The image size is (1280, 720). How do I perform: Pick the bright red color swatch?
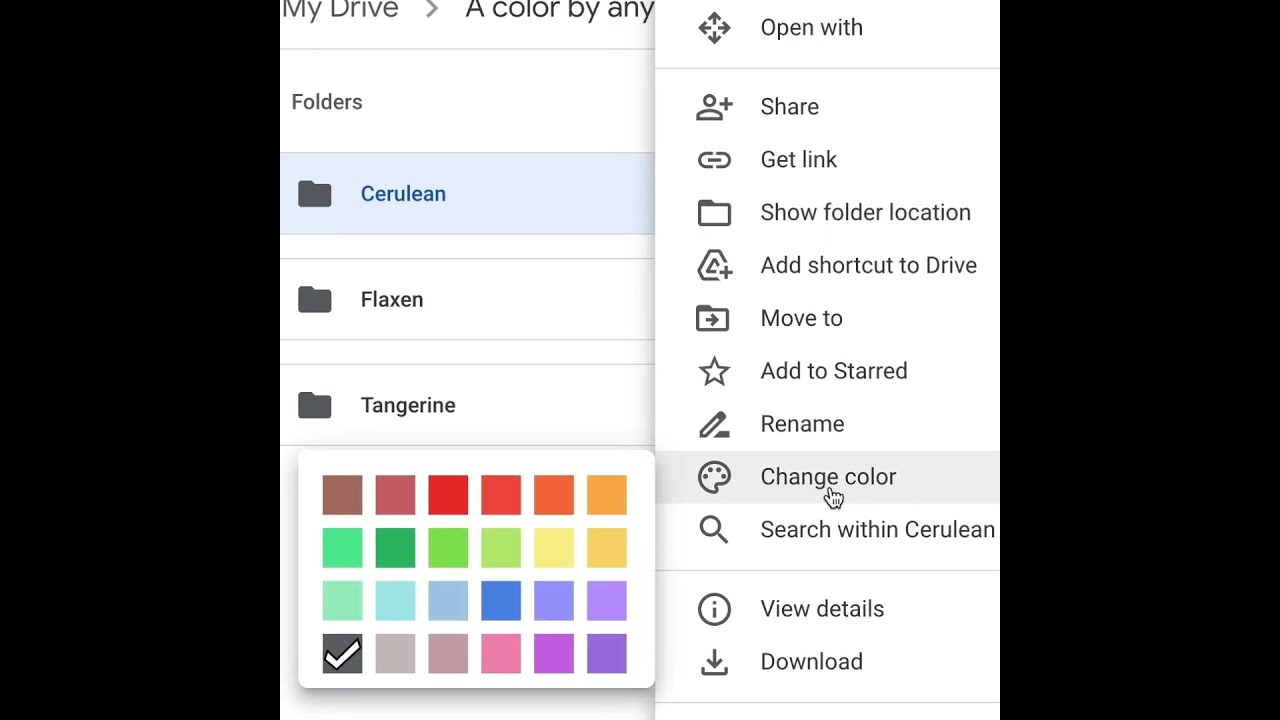point(448,495)
